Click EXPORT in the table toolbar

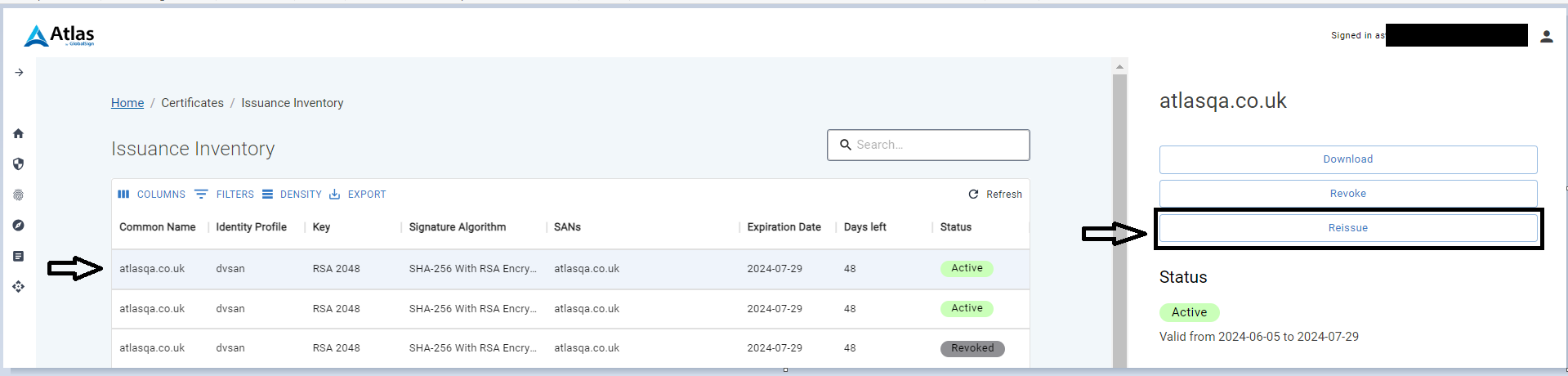click(x=357, y=195)
